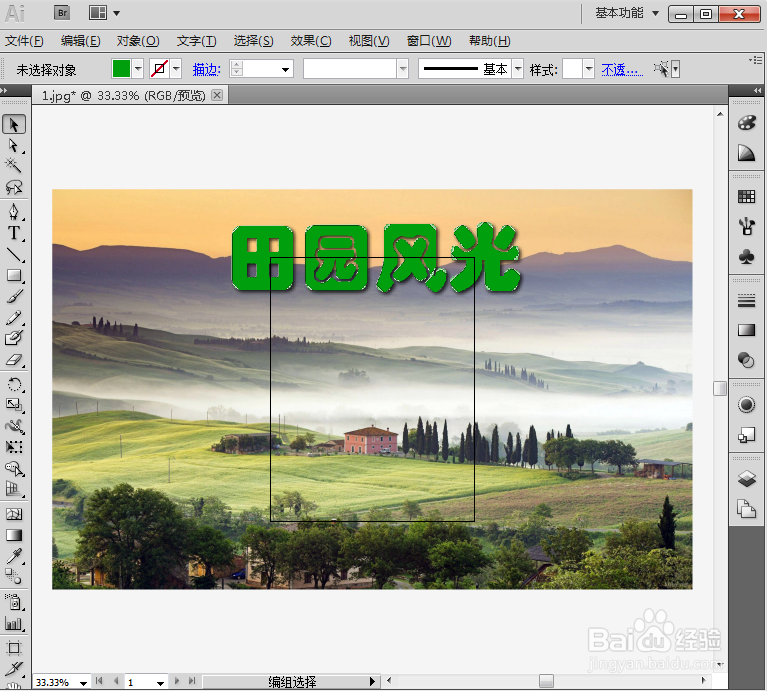
Task: Select the Rotate tool
Action: [14, 384]
